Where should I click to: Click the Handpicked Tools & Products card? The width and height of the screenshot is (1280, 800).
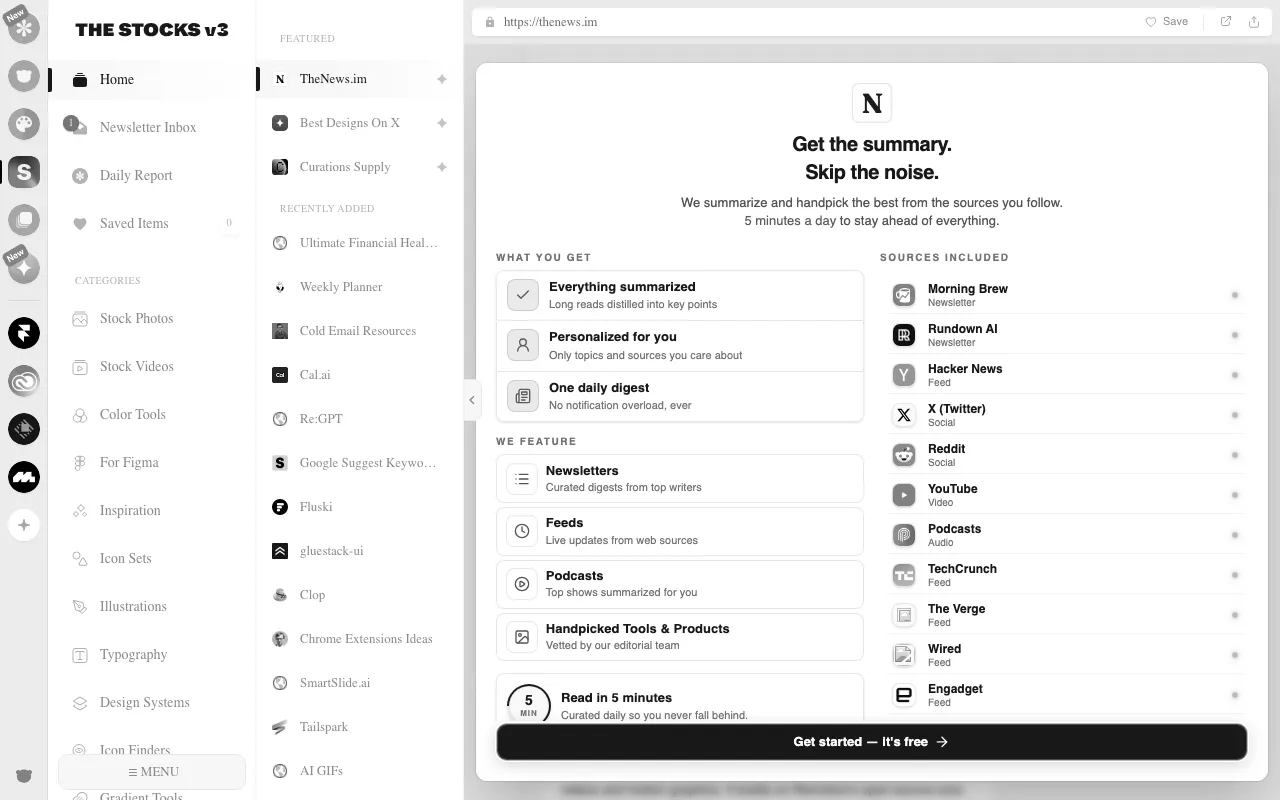680,637
